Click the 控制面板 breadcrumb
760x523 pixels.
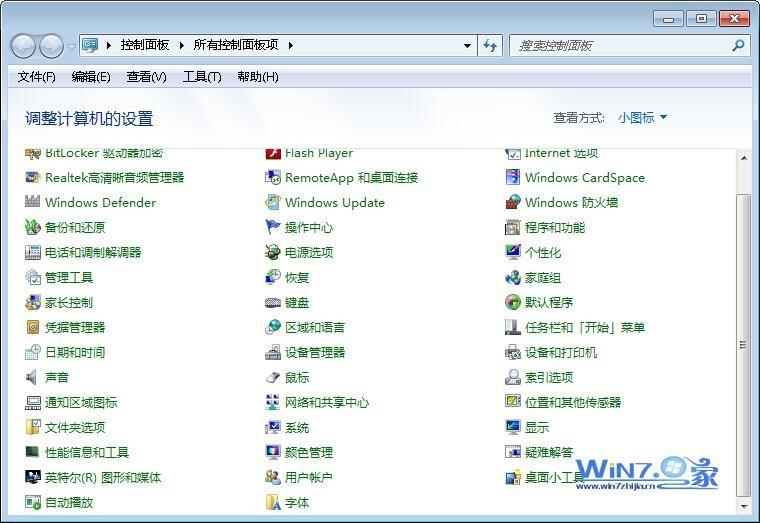(144, 45)
